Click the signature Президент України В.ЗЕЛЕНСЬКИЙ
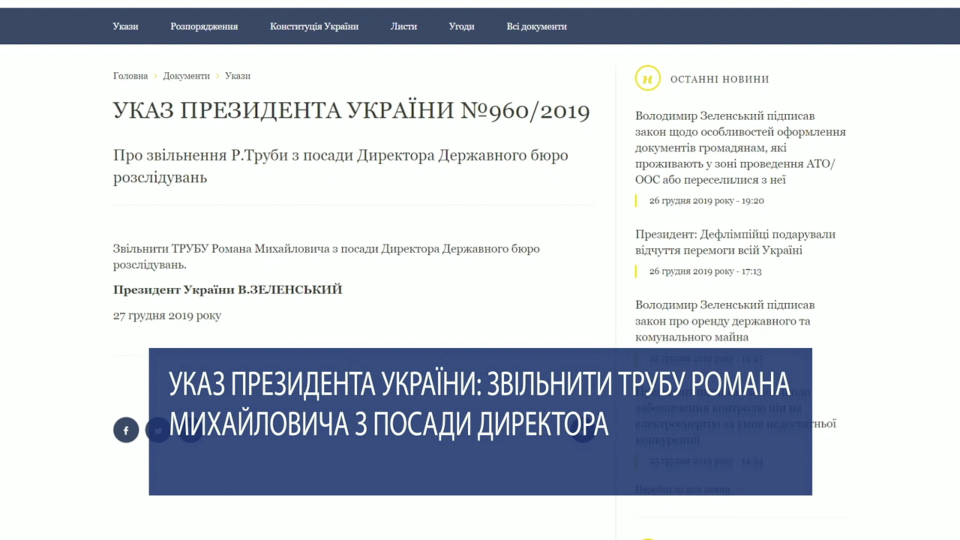 [x=227, y=290]
